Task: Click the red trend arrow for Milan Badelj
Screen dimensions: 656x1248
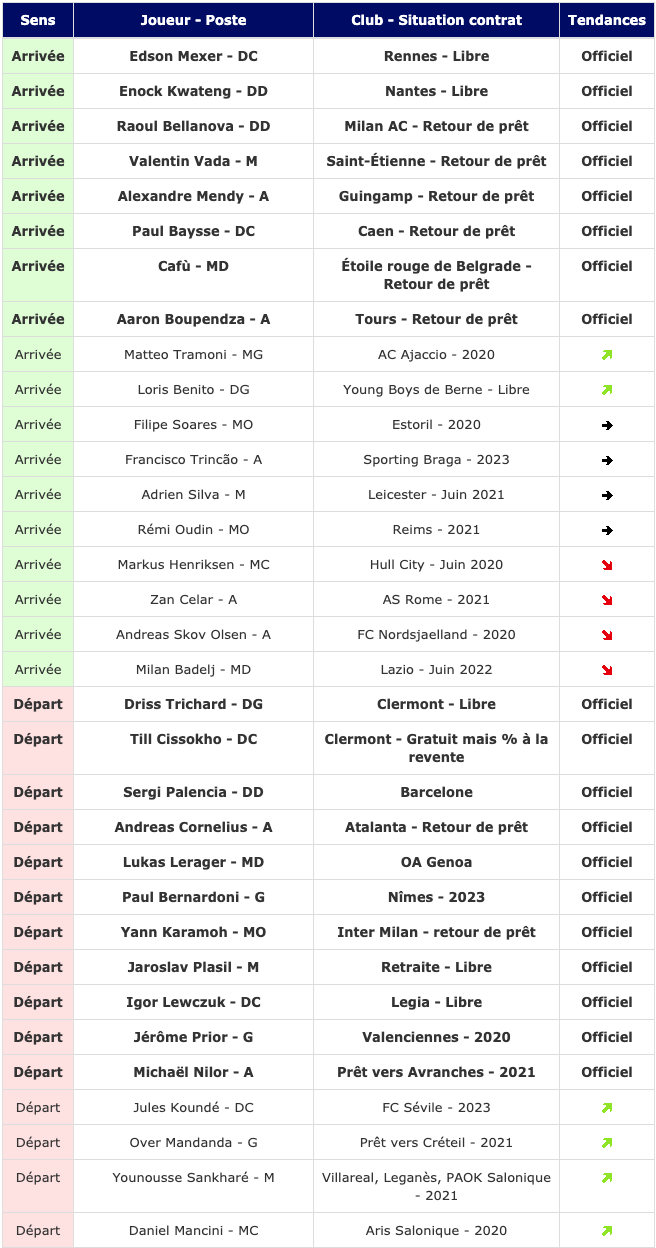Action: coord(607,670)
